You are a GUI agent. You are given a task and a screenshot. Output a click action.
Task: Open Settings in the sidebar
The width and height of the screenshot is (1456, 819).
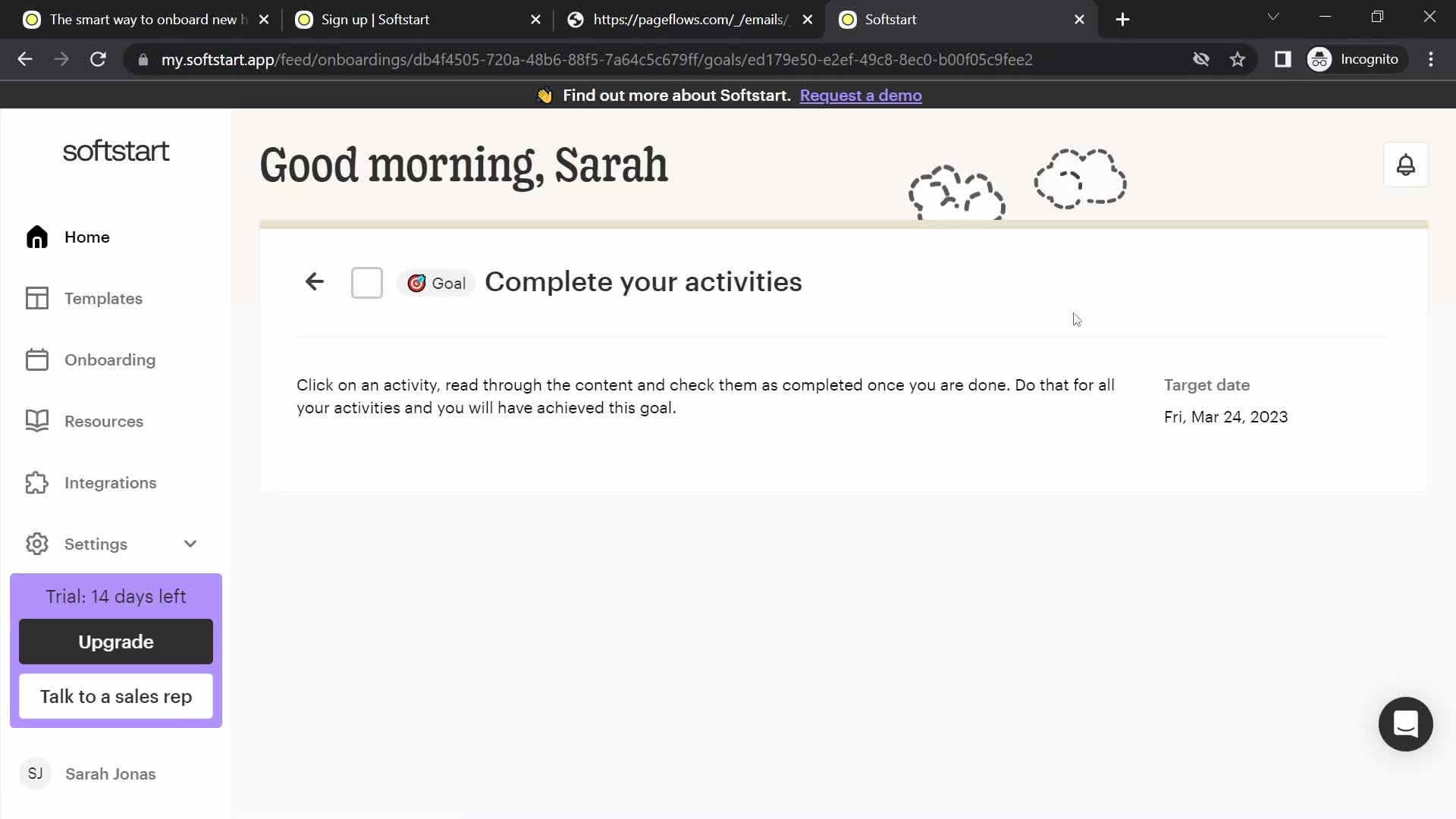(96, 544)
